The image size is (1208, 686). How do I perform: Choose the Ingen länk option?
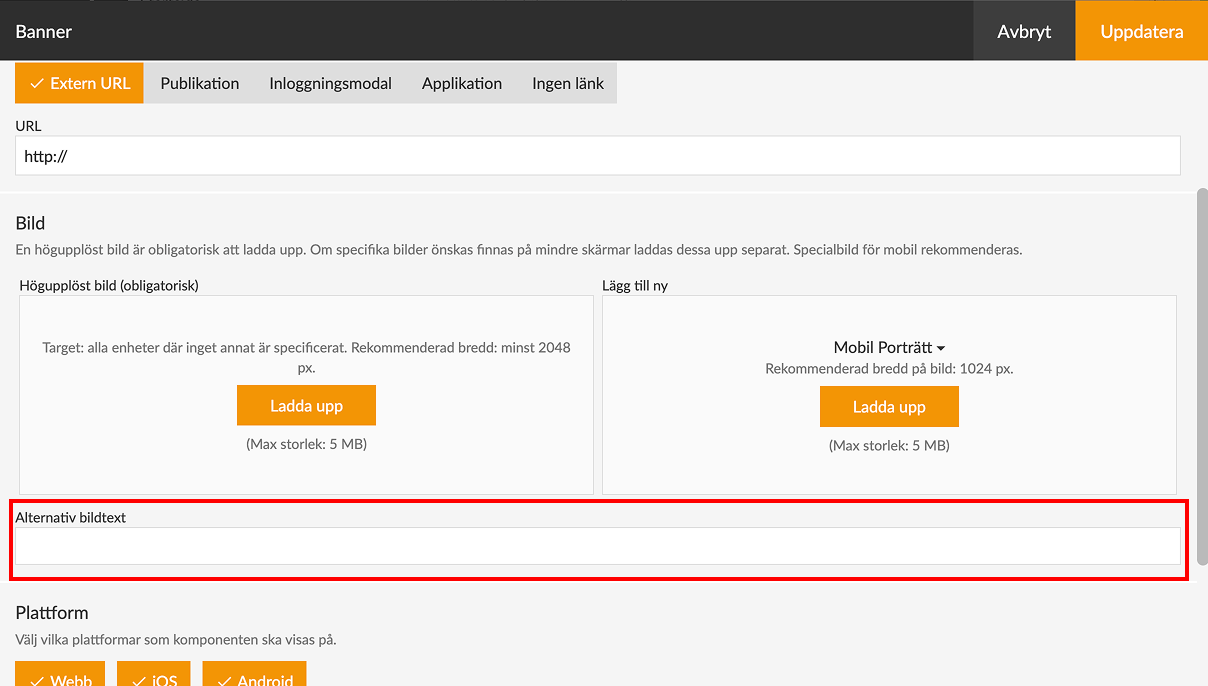(x=568, y=83)
